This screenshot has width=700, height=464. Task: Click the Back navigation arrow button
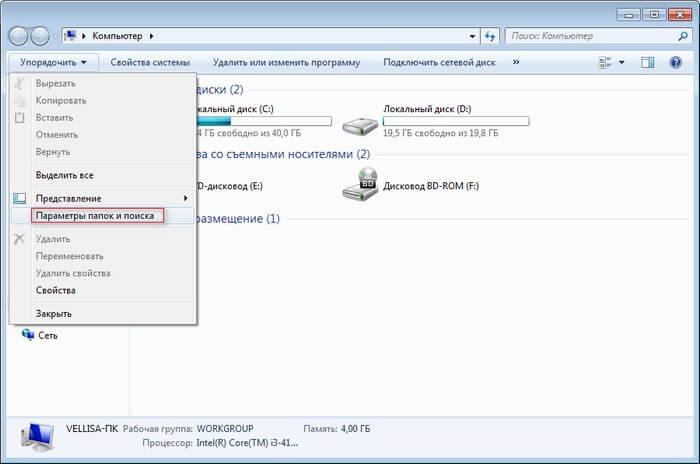pyautogui.click(x=20, y=36)
